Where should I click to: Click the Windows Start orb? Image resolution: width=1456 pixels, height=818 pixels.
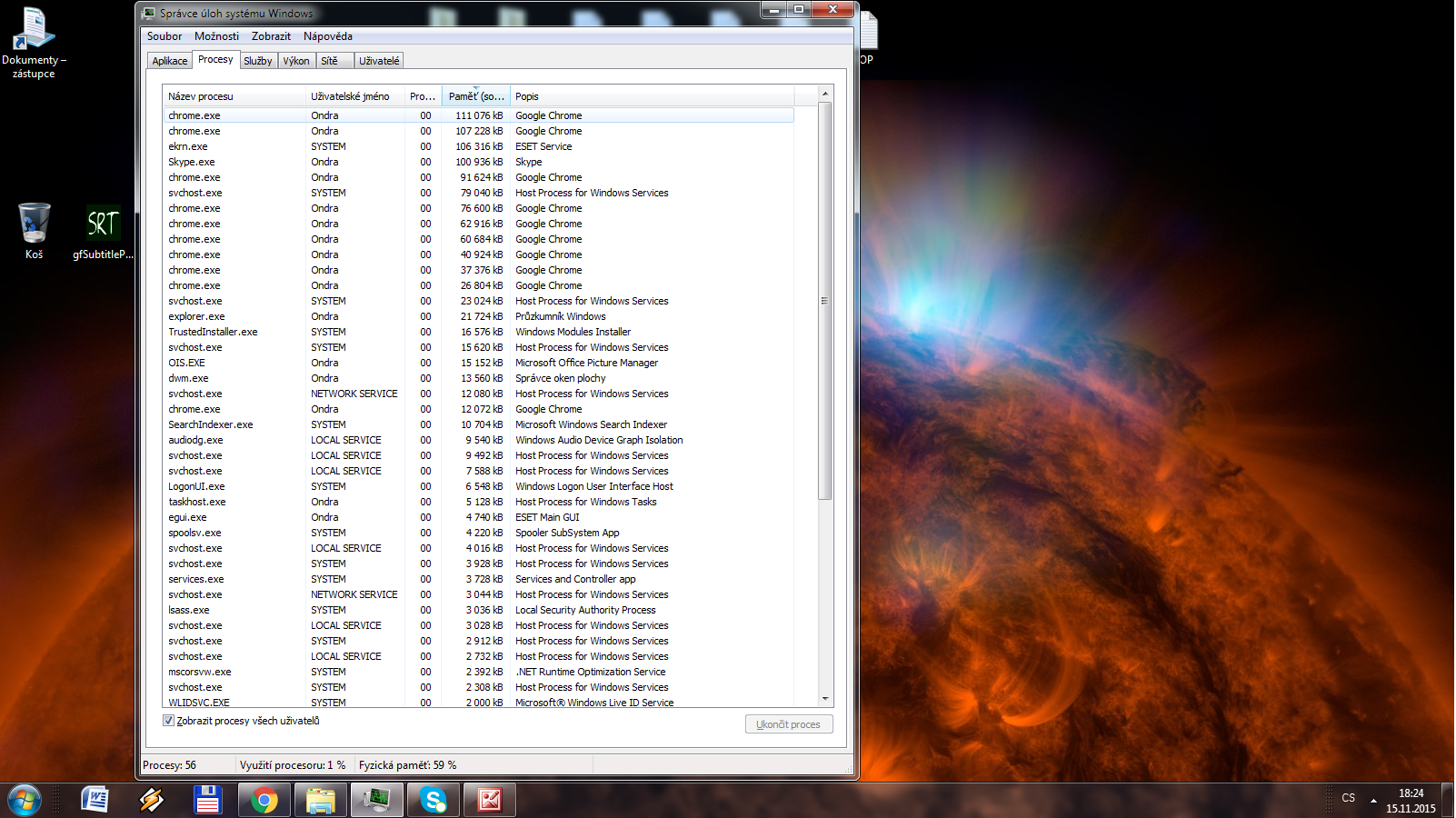[25, 801]
